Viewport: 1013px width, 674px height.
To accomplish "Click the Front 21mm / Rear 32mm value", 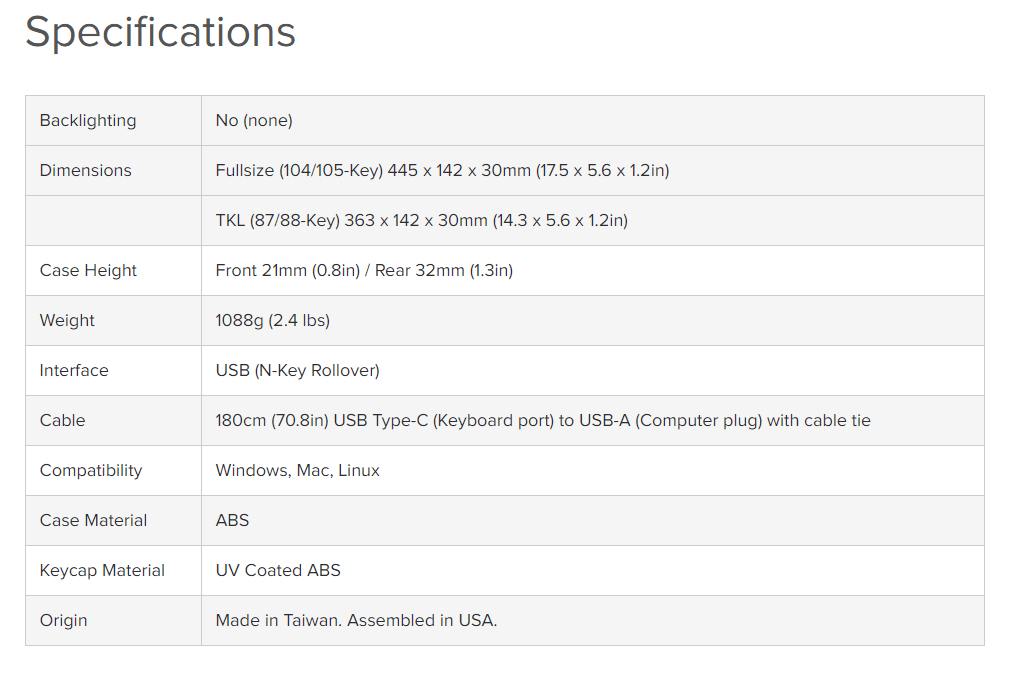I will coord(364,270).
